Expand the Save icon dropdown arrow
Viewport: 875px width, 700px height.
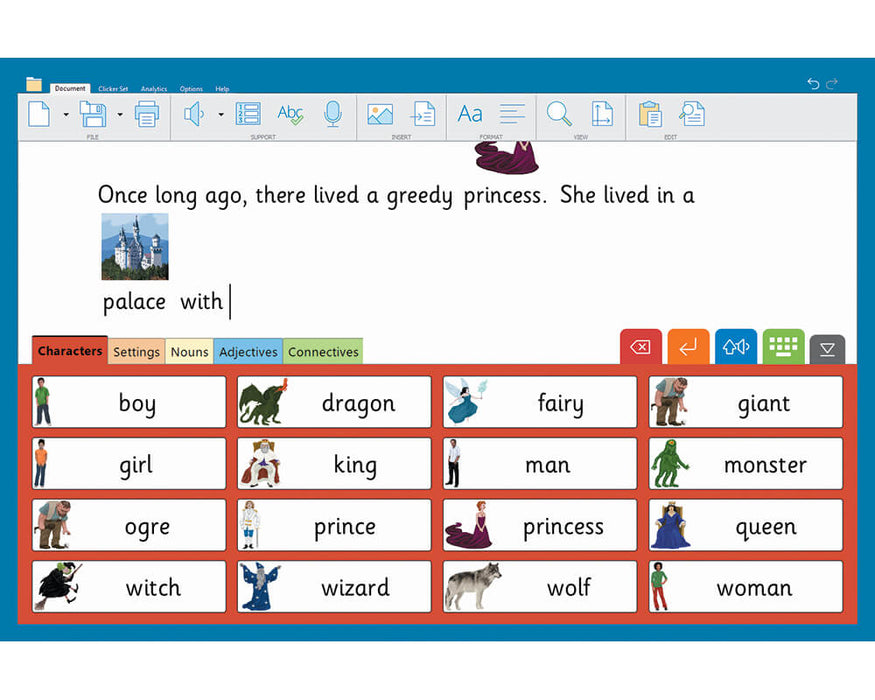click(x=120, y=115)
